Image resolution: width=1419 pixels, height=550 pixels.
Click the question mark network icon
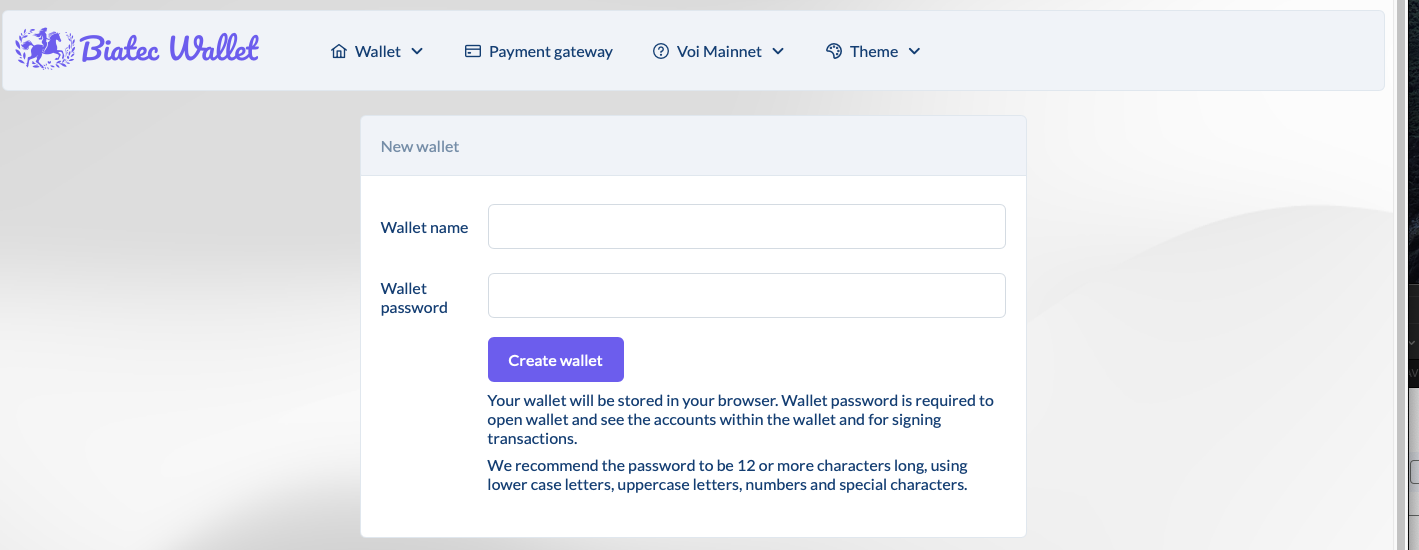661,51
